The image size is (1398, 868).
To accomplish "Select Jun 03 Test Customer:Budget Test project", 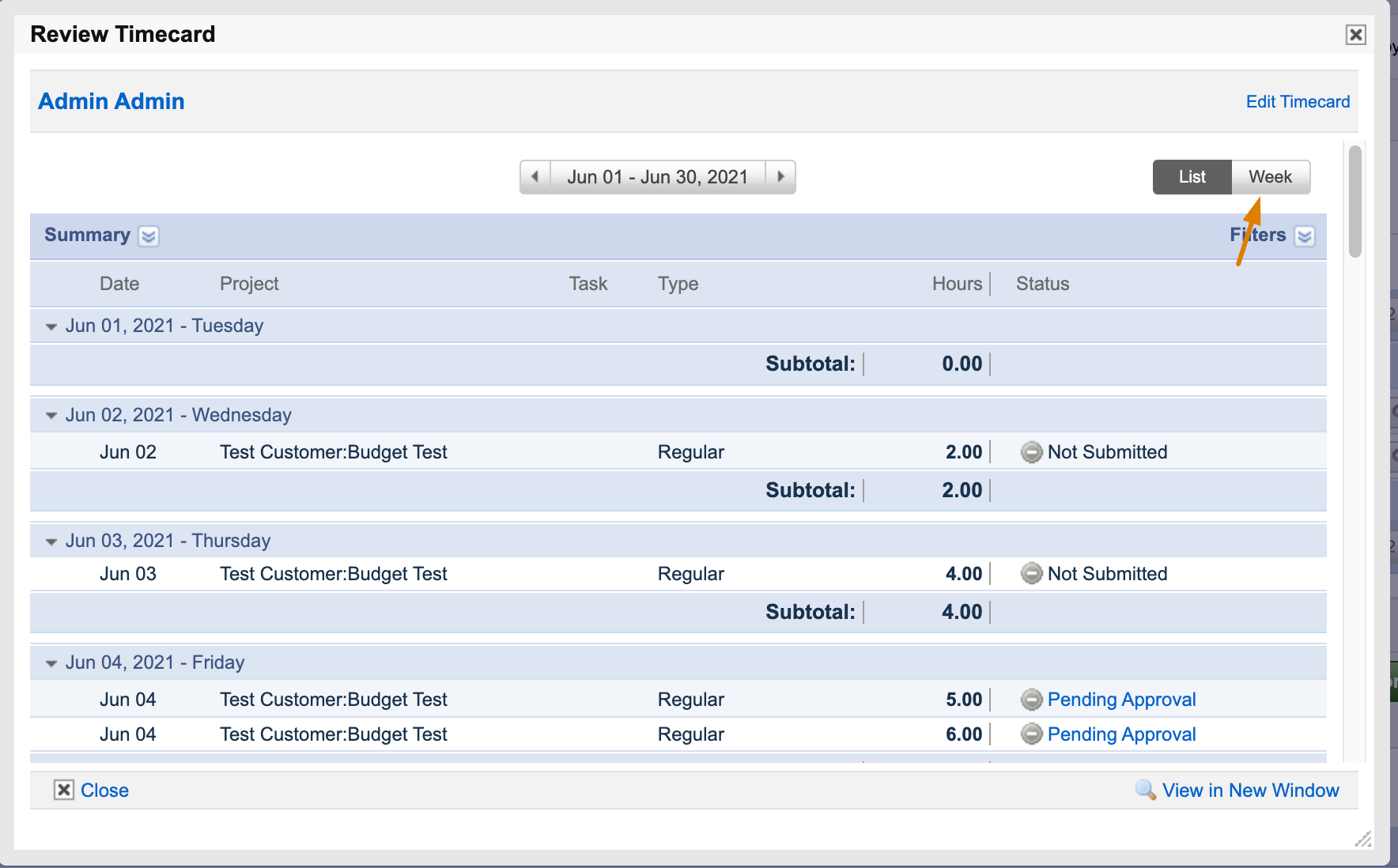I will click(x=334, y=574).
